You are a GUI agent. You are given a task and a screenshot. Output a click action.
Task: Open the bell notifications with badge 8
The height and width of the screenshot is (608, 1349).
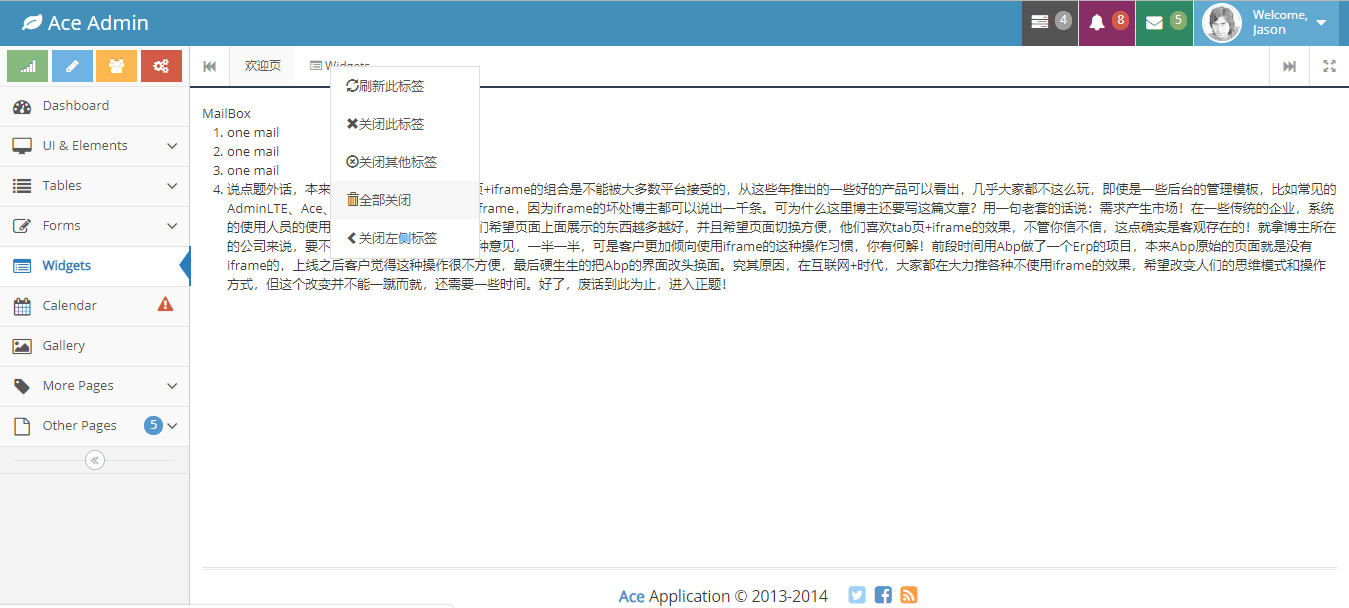pos(1107,22)
